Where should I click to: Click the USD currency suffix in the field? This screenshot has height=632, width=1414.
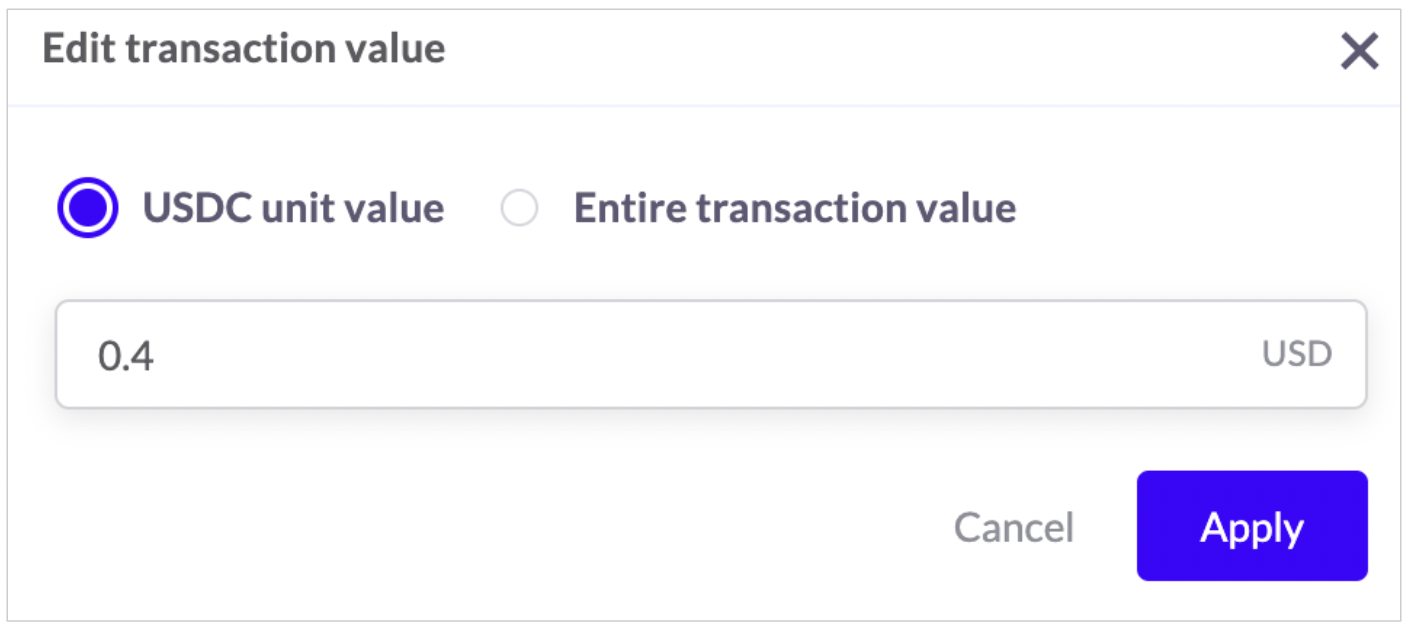[1296, 354]
